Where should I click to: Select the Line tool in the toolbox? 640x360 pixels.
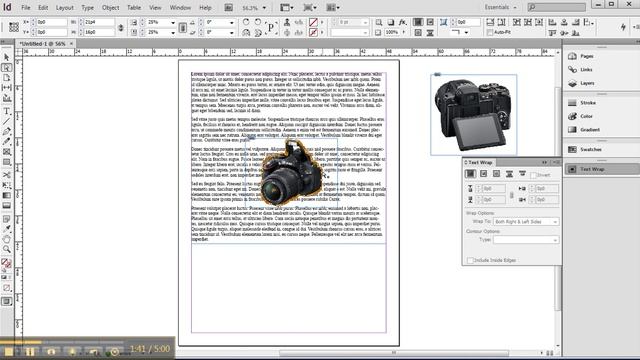[x=7, y=121]
